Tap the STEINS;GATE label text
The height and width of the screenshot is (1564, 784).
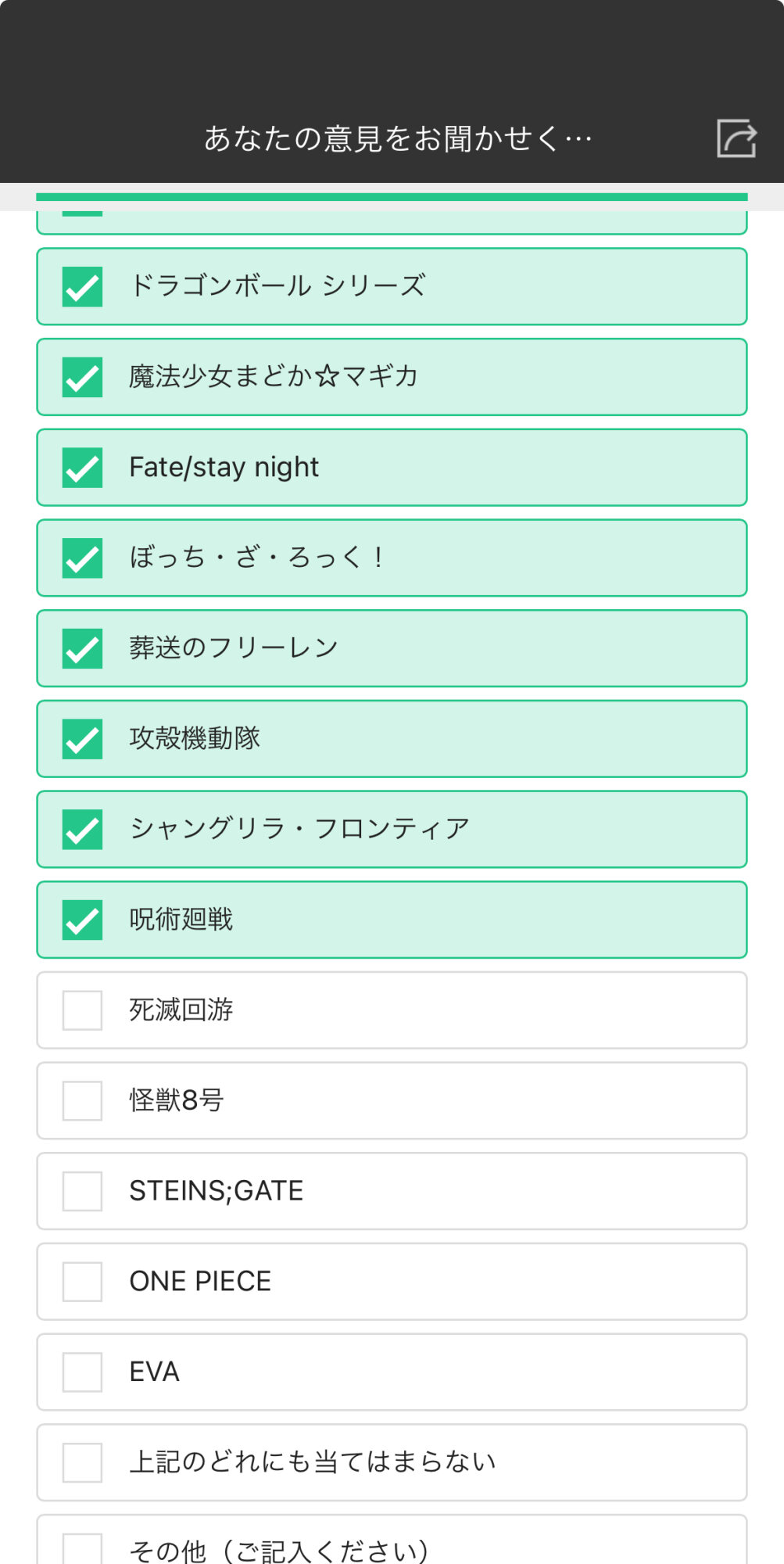click(x=216, y=1191)
